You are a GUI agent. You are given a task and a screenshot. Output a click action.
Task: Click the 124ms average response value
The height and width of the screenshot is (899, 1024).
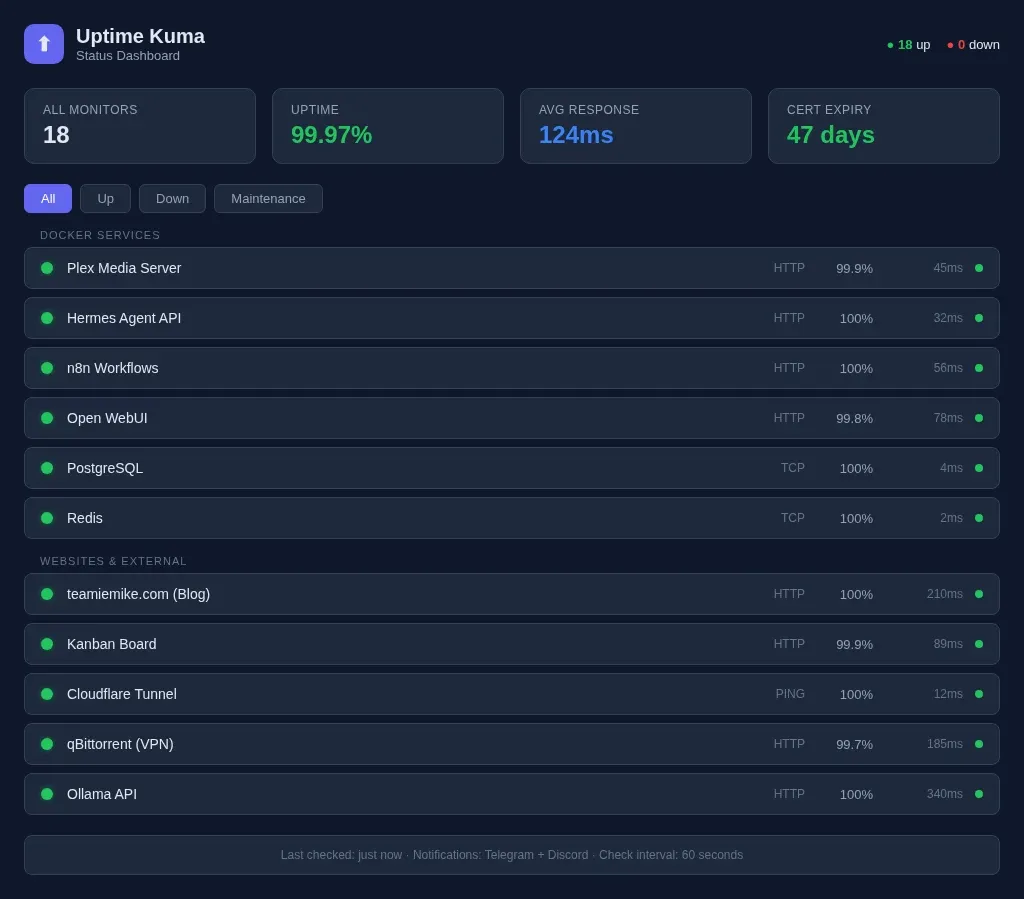coord(576,134)
